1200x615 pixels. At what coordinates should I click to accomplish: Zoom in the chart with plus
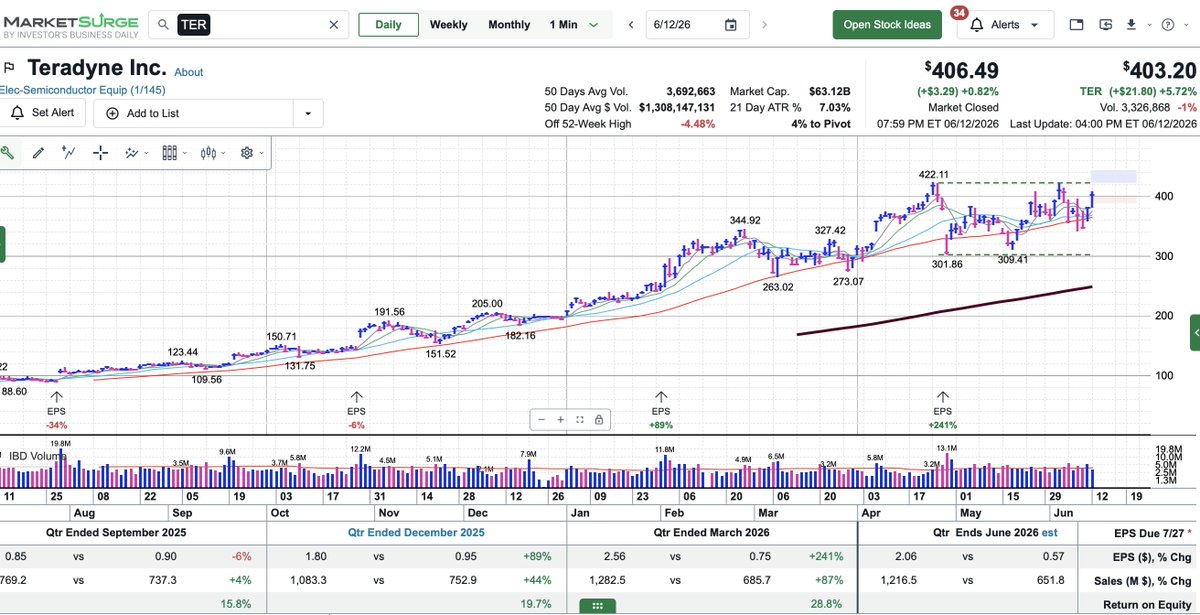[560, 420]
